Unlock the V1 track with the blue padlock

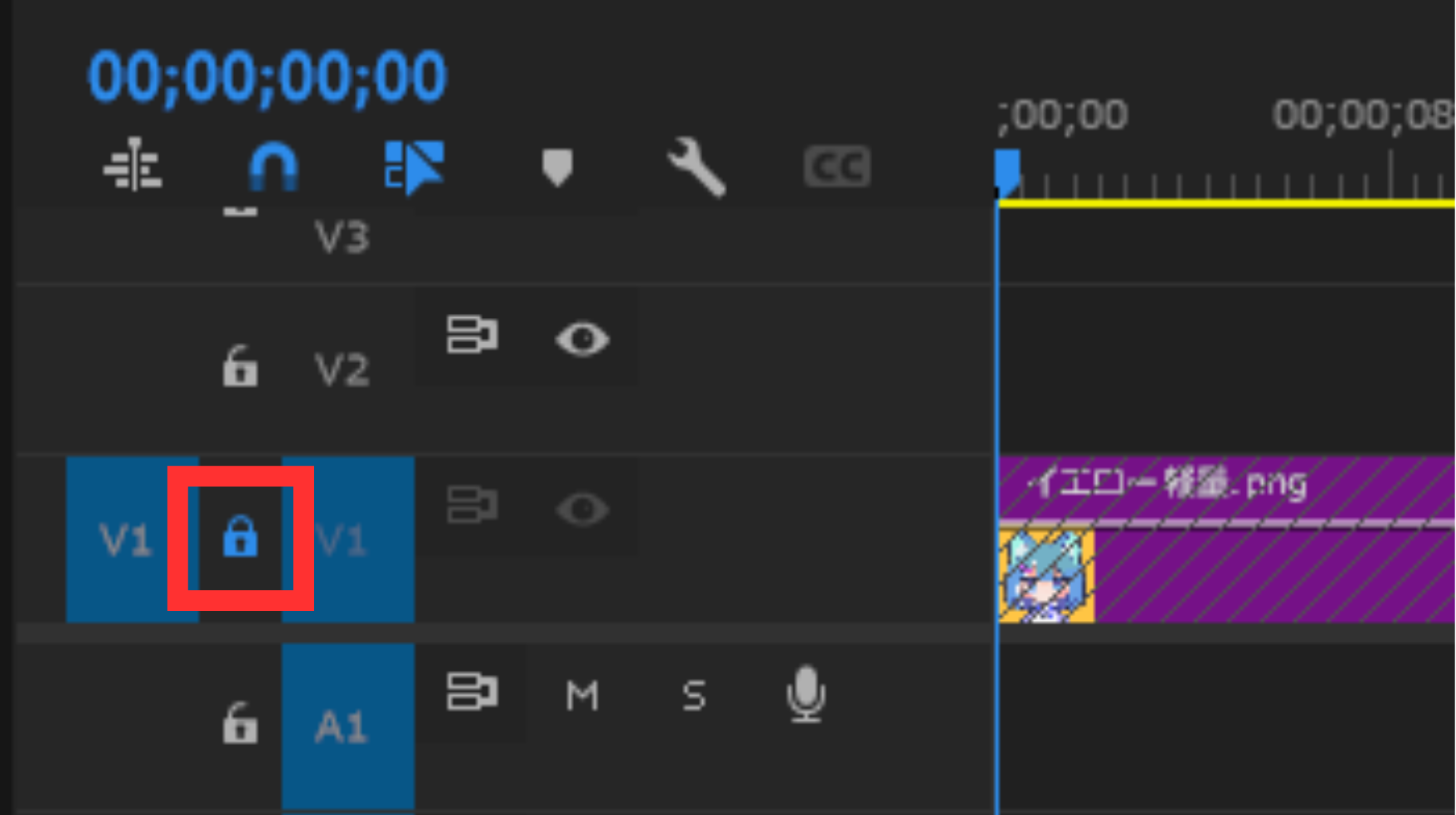tap(240, 536)
